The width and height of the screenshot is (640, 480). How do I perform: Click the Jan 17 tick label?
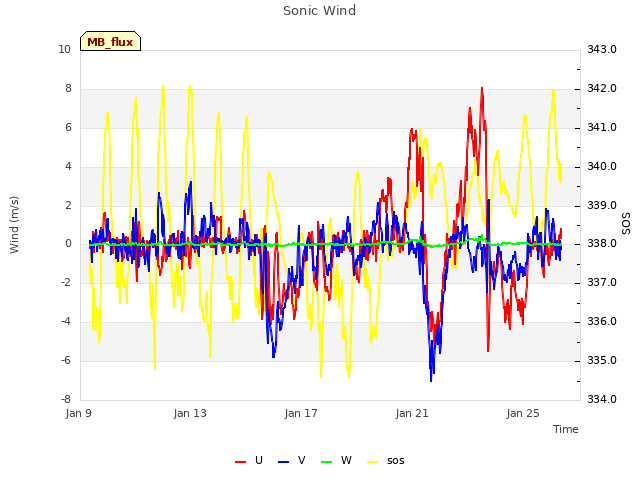click(x=301, y=413)
